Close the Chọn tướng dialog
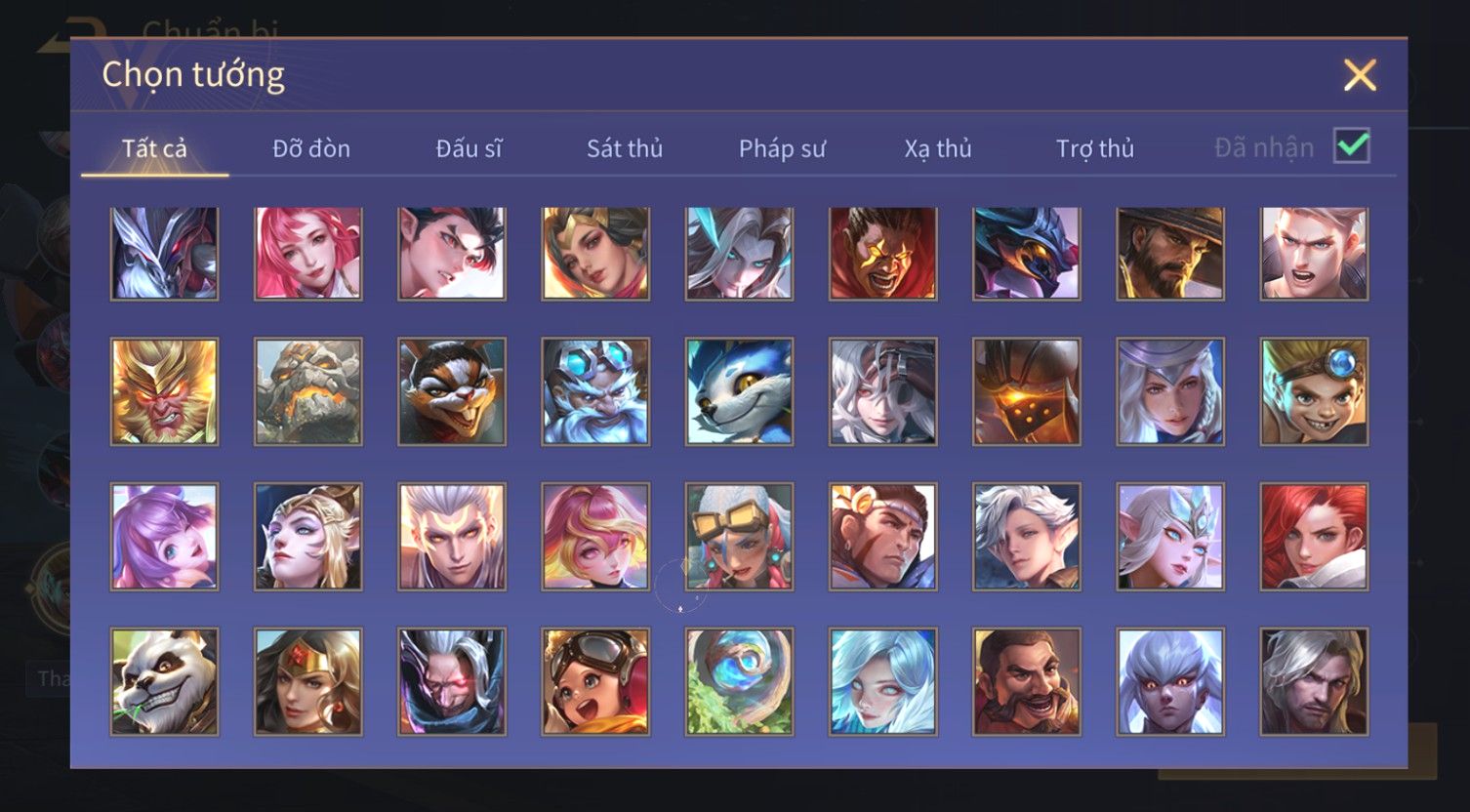This screenshot has height=812, width=1470. click(x=1360, y=75)
